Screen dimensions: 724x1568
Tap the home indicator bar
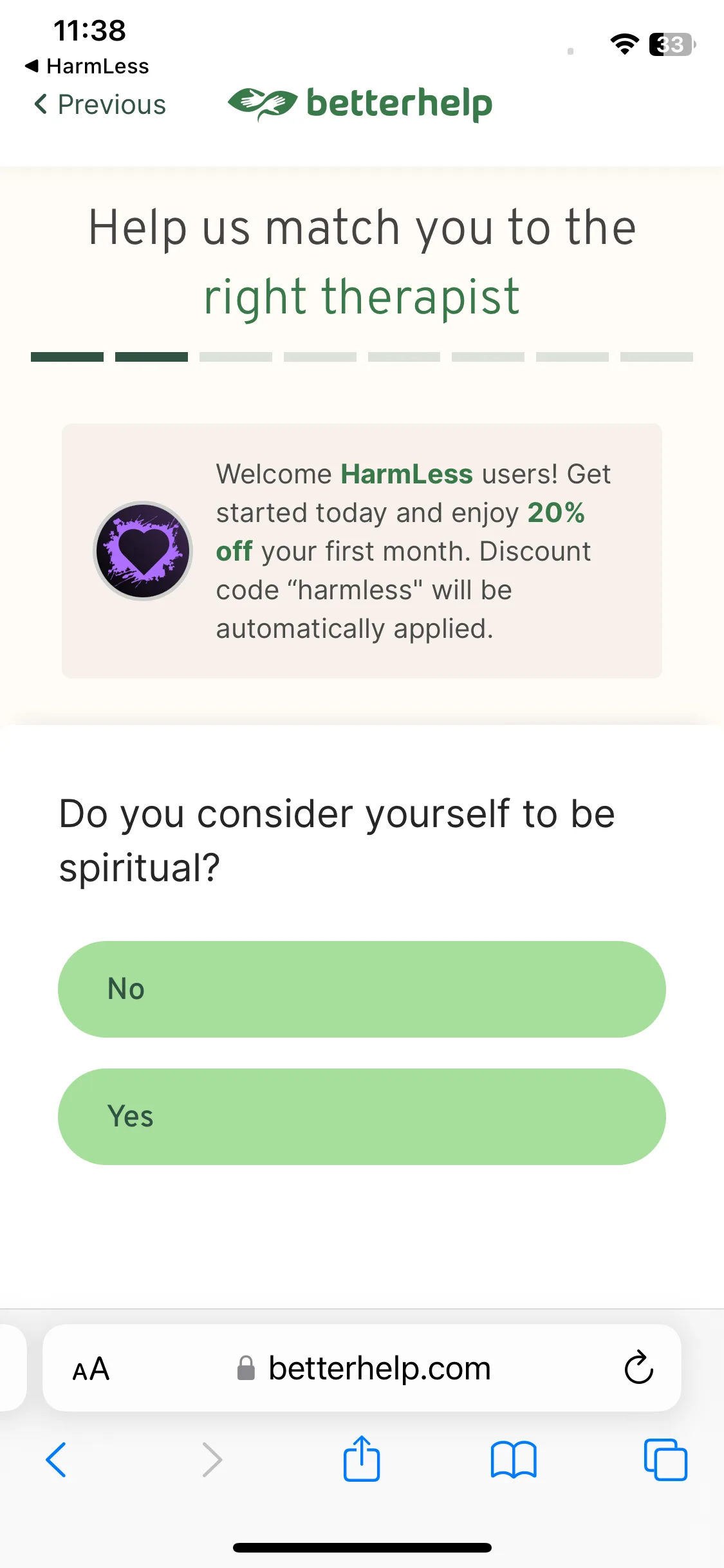pos(362,1547)
